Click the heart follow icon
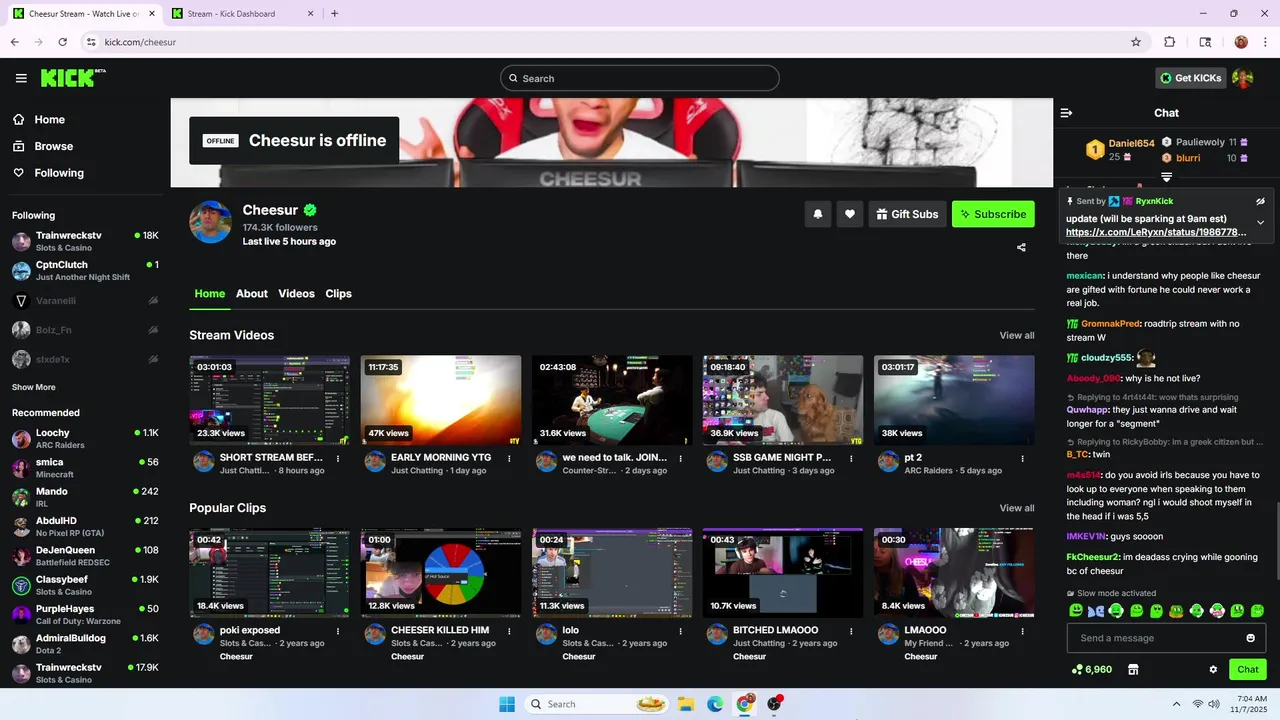1280x720 pixels. pos(850,214)
